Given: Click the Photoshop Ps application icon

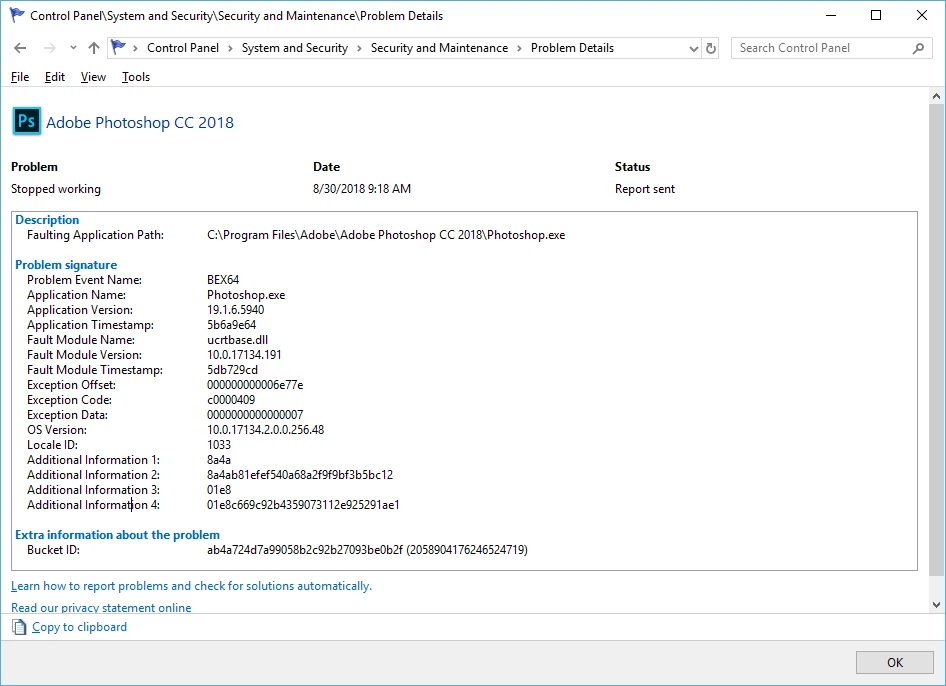Looking at the screenshot, I should [x=27, y=121].
